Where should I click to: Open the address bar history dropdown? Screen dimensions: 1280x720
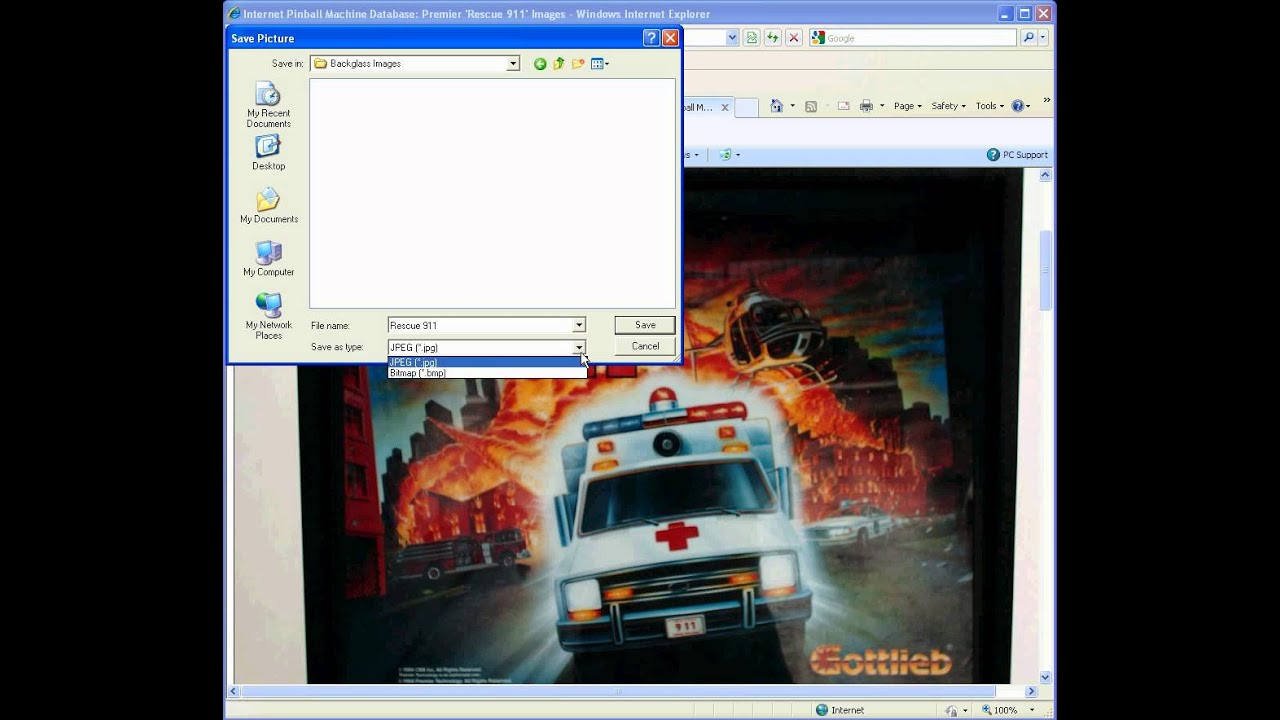(732, 38)
